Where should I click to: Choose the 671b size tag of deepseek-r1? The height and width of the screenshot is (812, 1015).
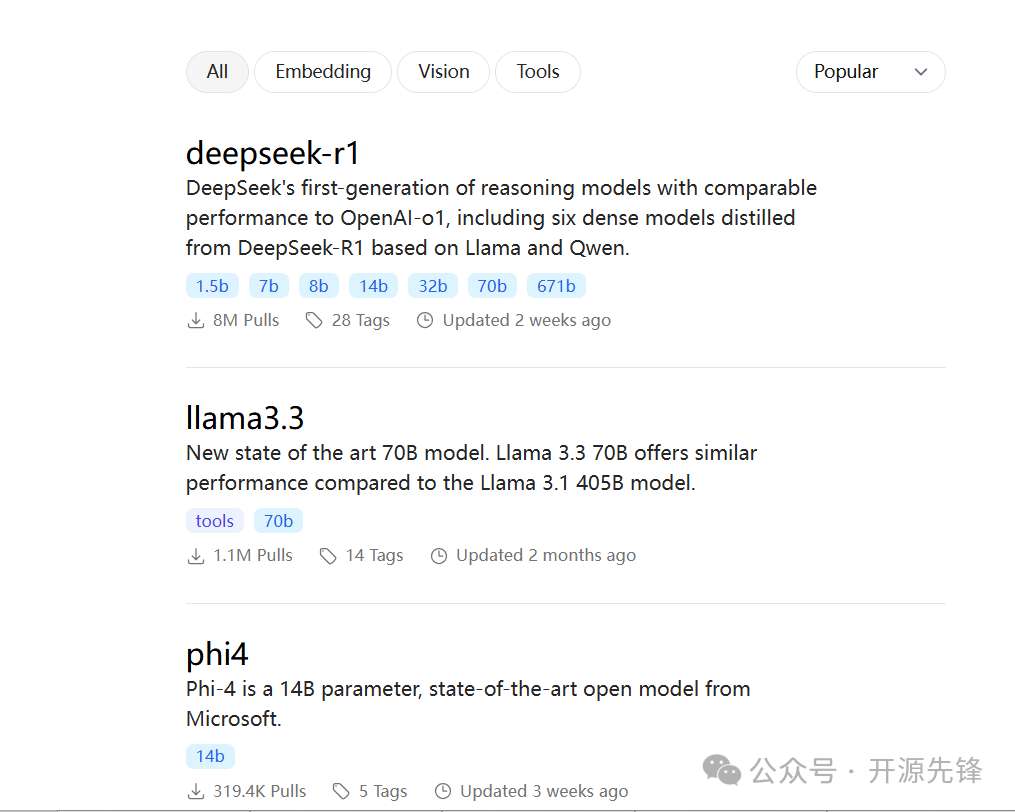point(556,286)
